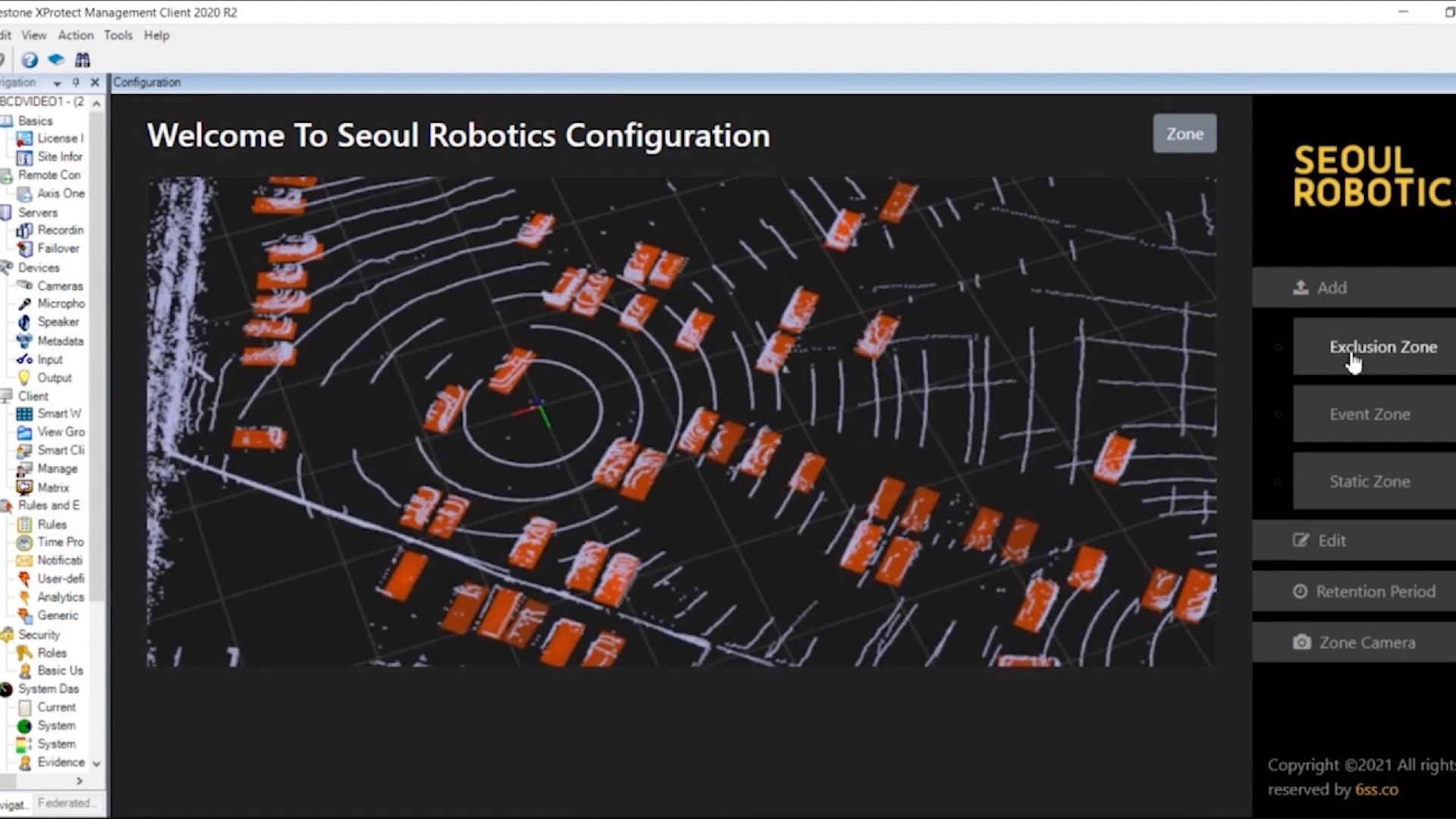Screen dimensions: 1456x819
Task: Open the navigation pane dropdown arrow
Action: coord(57,83)
